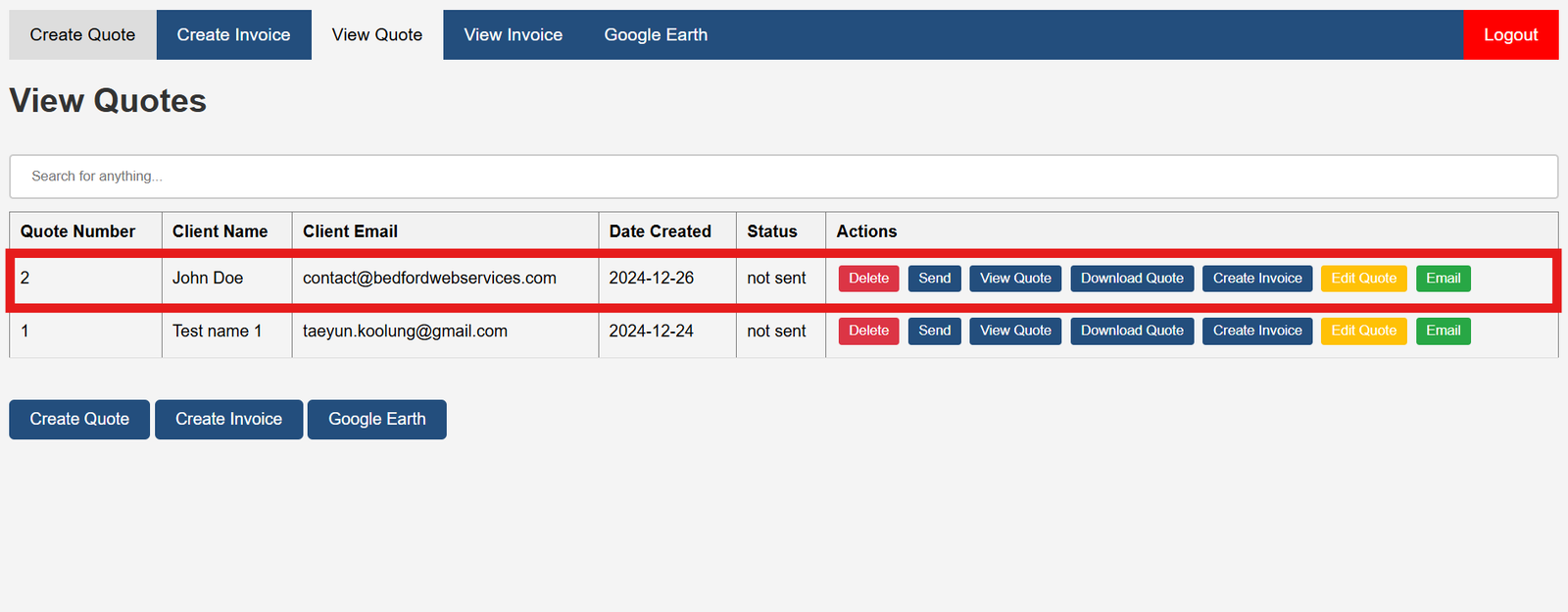Create Invoice from John Doe's quote

(x=1257, y=279)
